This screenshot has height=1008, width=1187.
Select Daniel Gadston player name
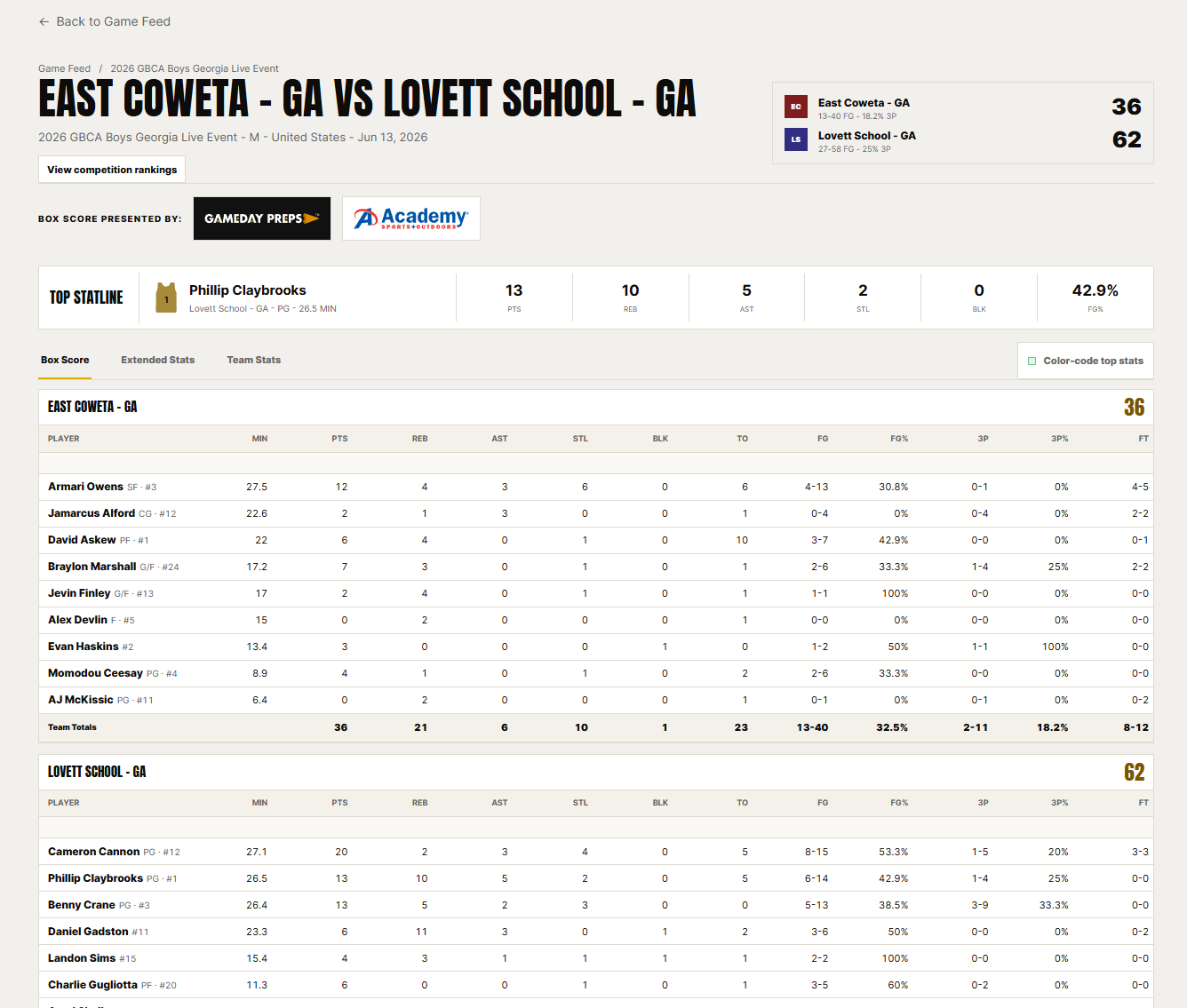[x=88, y=932]
